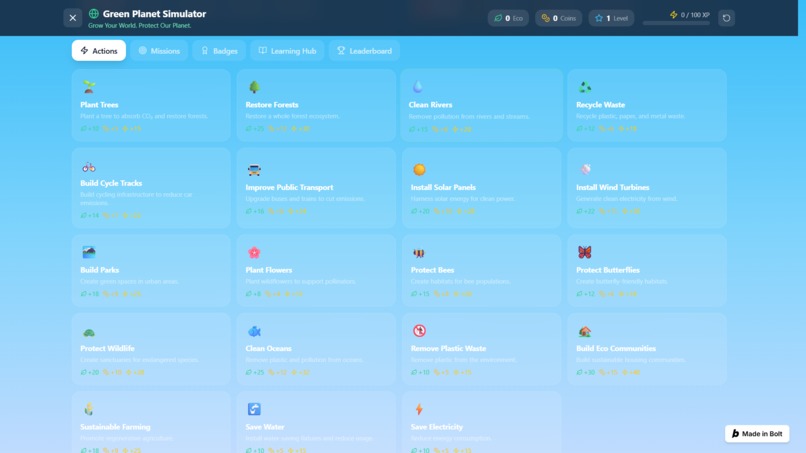Click the reset progress circular arrow icon

pyautogui.click(x=726, y=18)
